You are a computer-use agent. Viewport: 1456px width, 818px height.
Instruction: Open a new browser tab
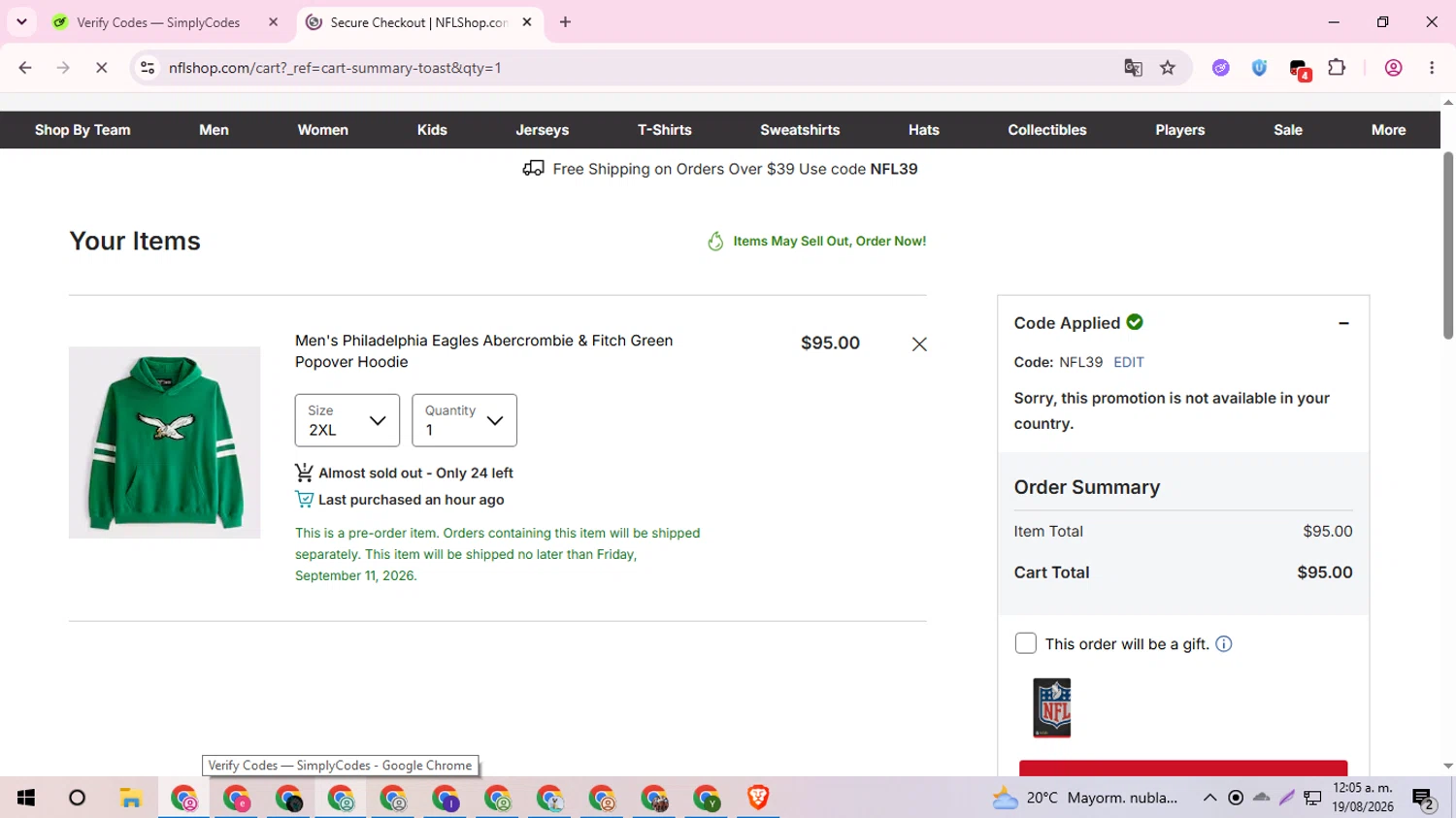click(x=565, y=22)
